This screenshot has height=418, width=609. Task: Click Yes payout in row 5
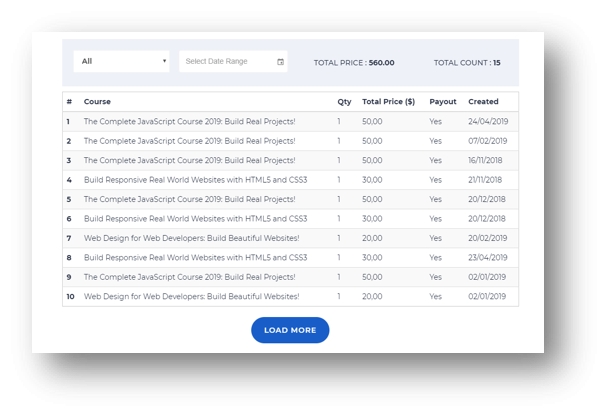pyautogui.click(x=435, y=199)
